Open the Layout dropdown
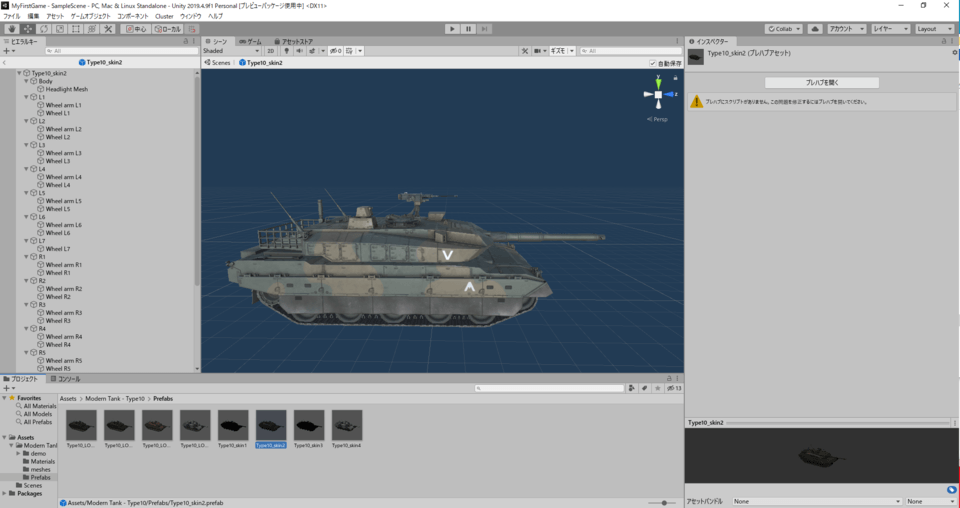 (936, 29)
